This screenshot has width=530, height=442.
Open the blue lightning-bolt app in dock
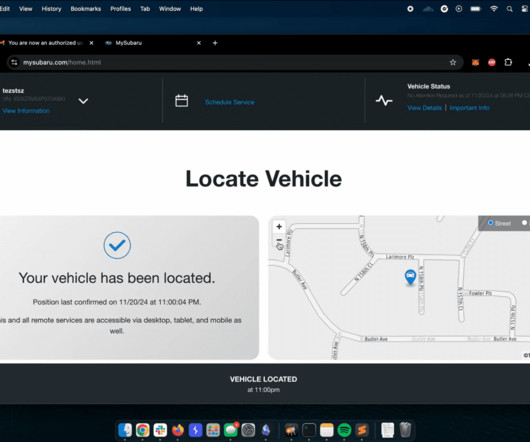(195, 430)
